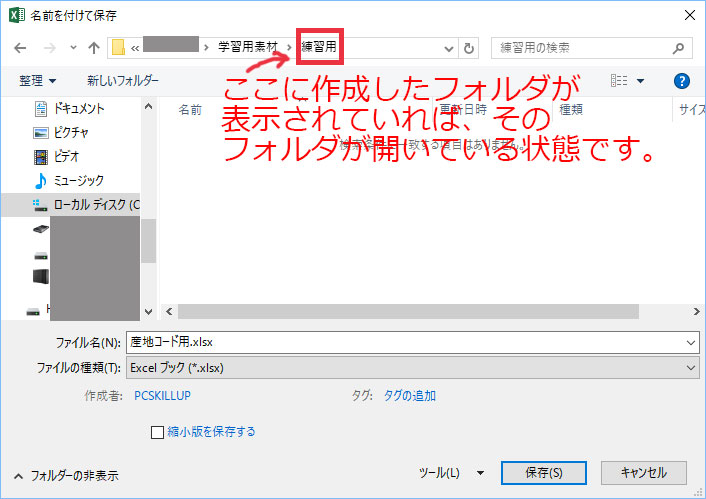Open view options dropdown arrow

pyautogui.click(x=640, y=81)
